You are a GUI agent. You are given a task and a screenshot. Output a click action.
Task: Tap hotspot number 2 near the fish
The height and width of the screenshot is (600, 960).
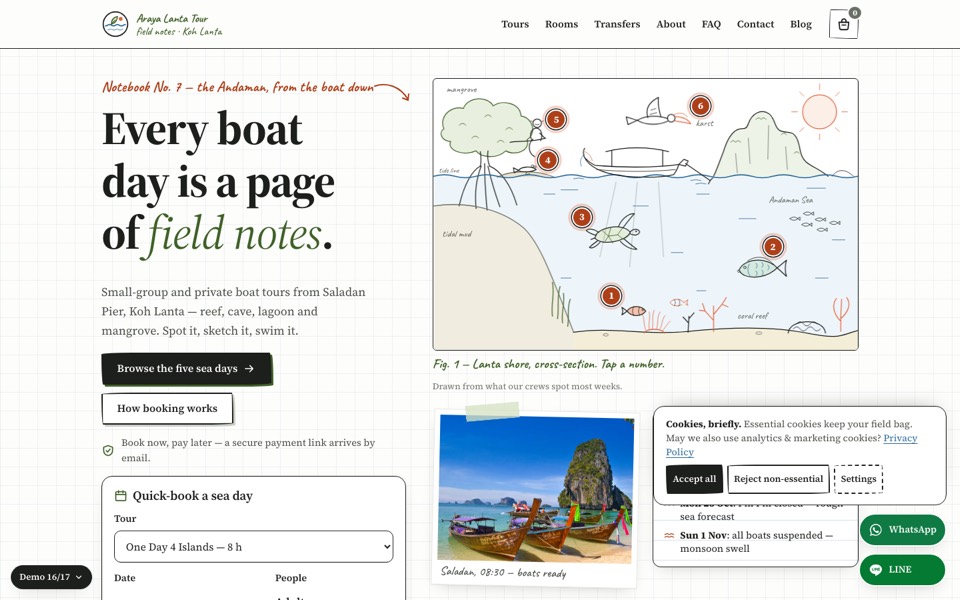pyautogui.click(x=773, y=247)
